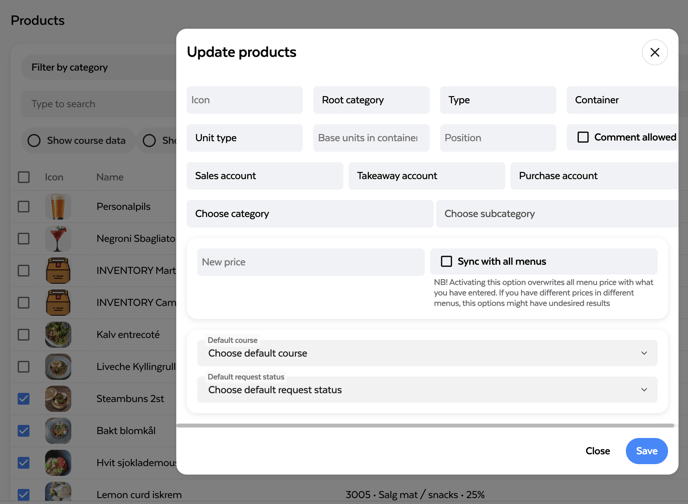
Task: Open the Filter by category dropdown
Action: [99, 67]
